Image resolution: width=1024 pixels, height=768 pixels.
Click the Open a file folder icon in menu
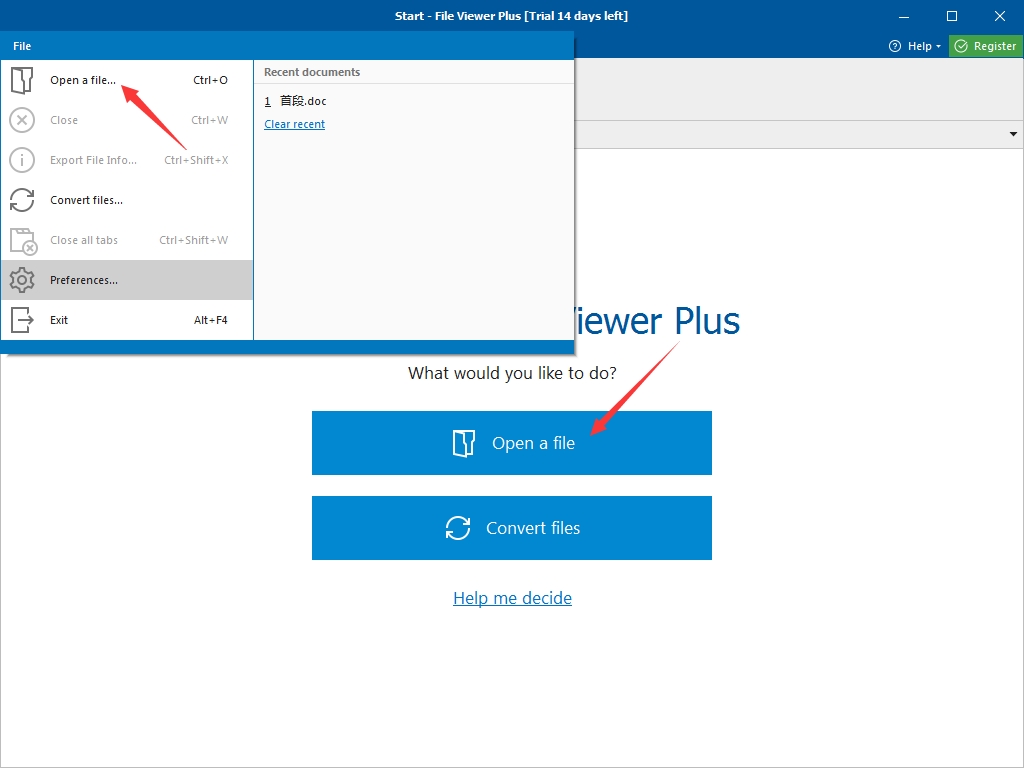(22, 80)
